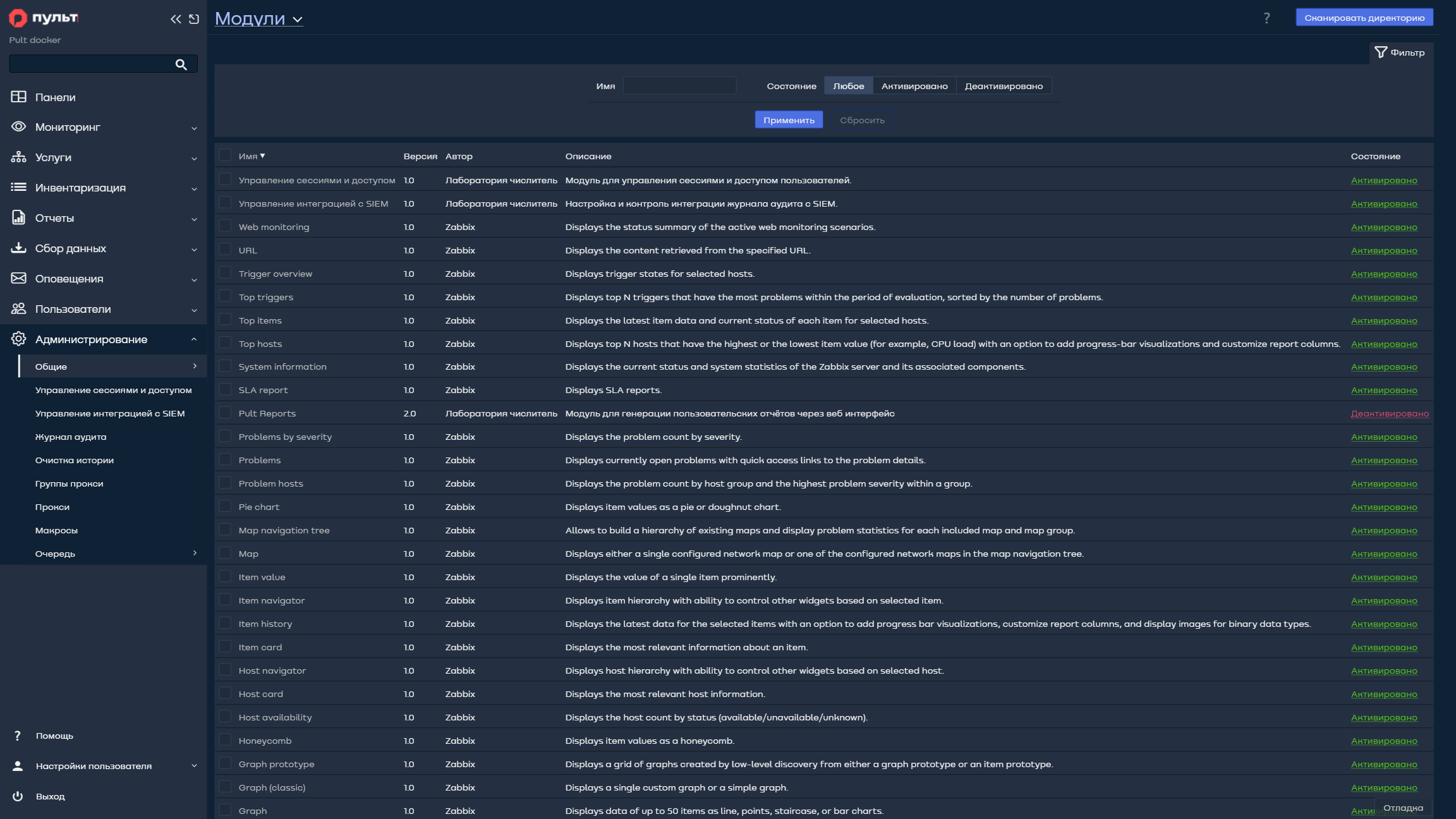Tick checkbox for Pie chart row
Screen dimensions: 1456x819
(225, 506)
